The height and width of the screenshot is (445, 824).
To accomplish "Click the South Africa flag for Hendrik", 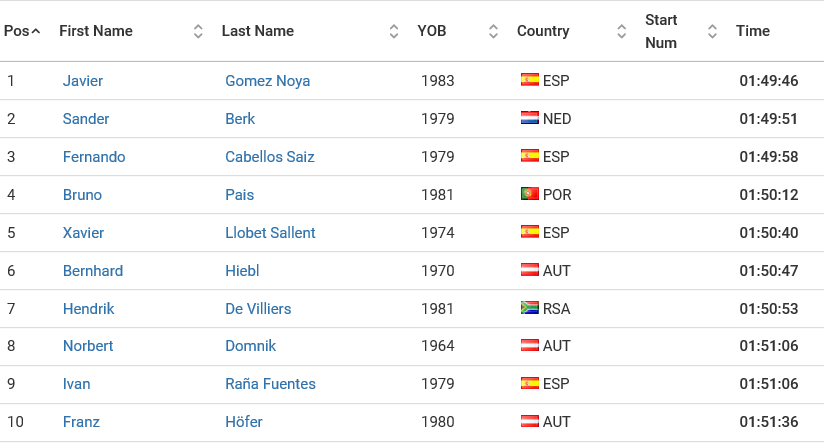I will (530, 308).
